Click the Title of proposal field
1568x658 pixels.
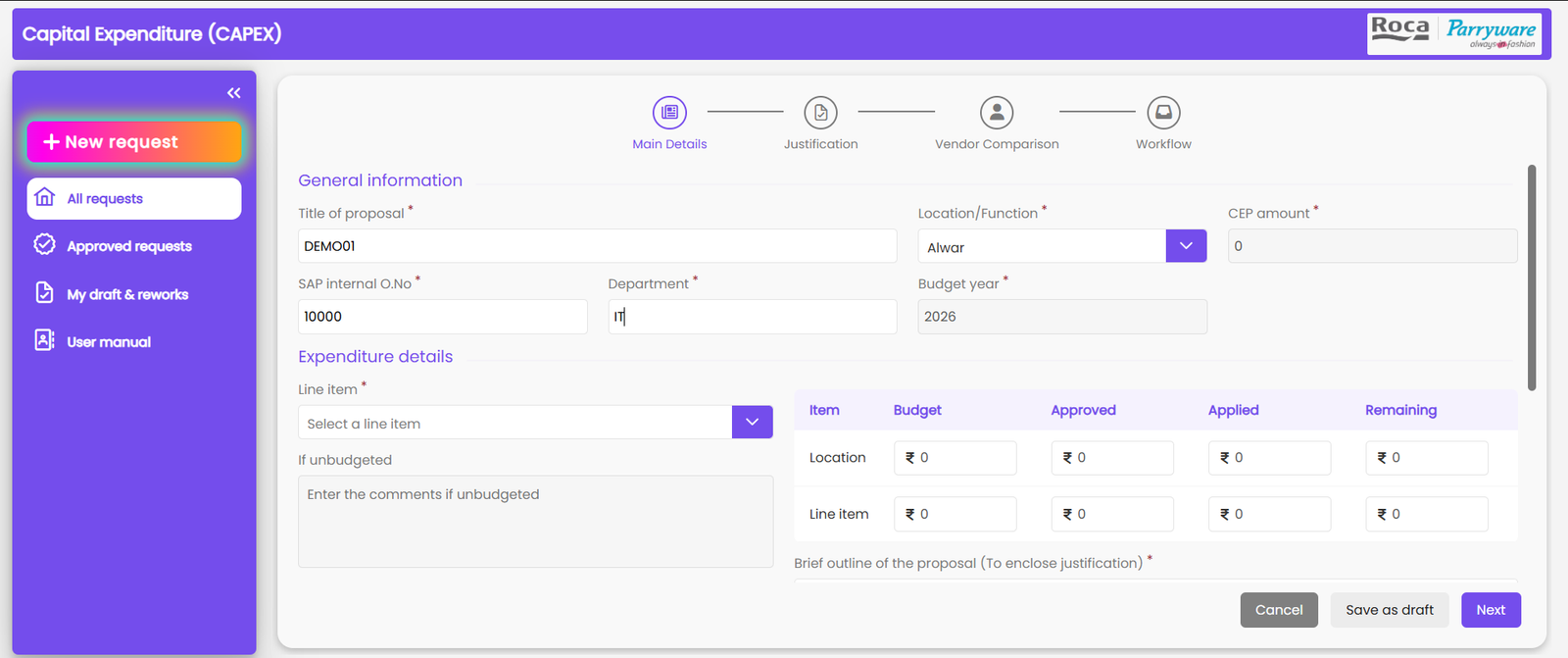coord(598,246)
